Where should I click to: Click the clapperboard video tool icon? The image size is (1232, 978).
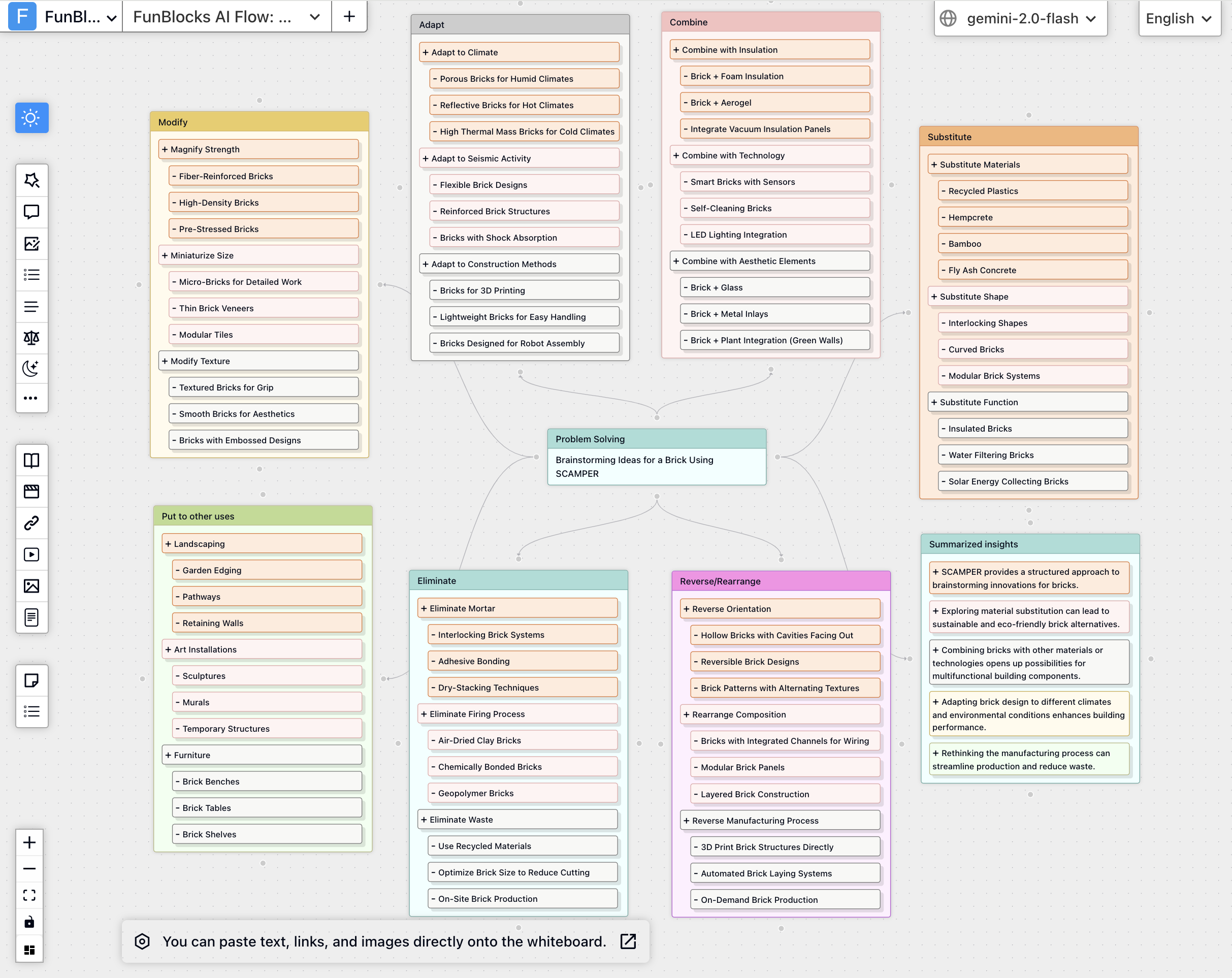[31, 492]
